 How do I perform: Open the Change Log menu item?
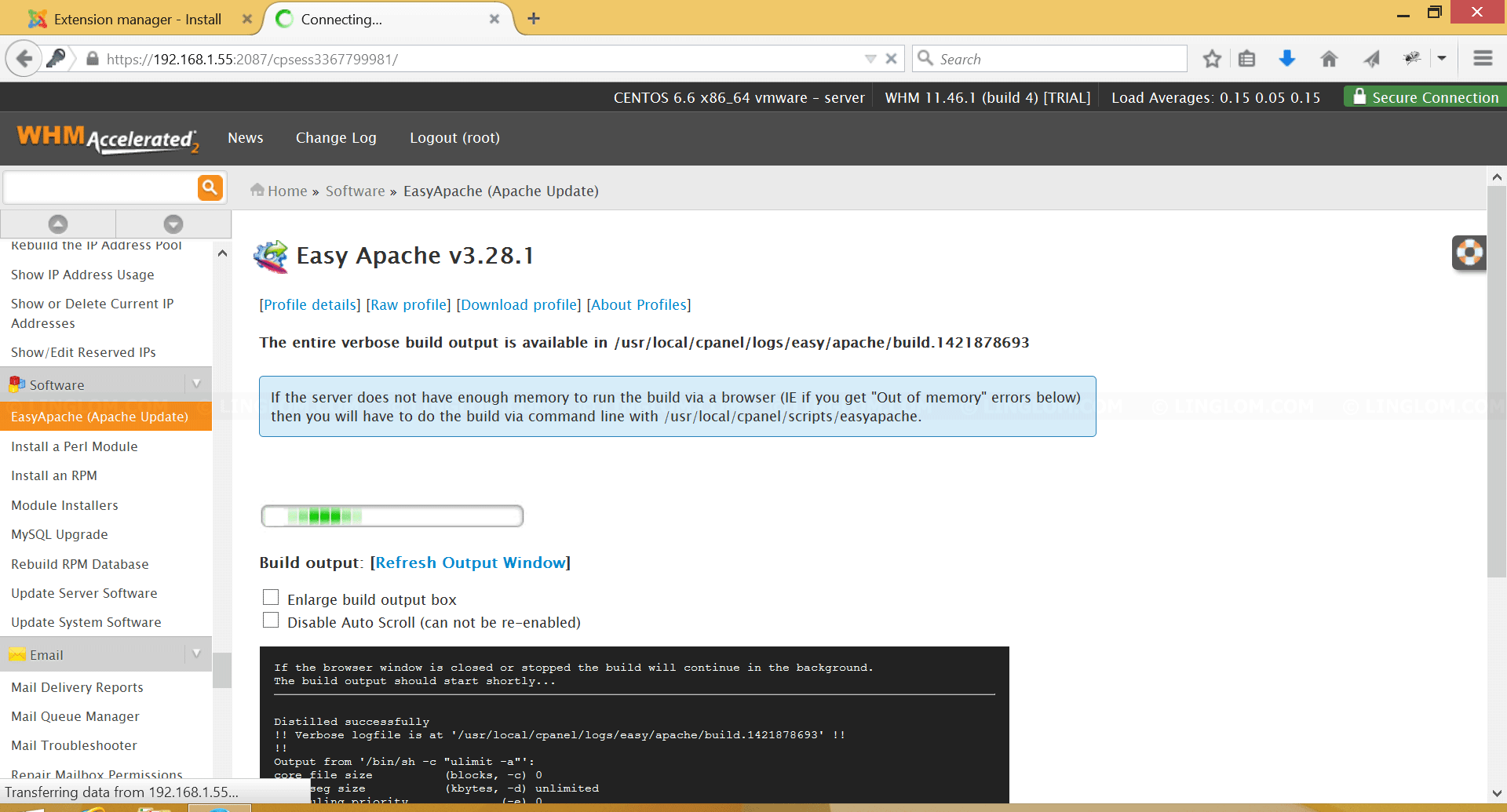tap(336, 138)
